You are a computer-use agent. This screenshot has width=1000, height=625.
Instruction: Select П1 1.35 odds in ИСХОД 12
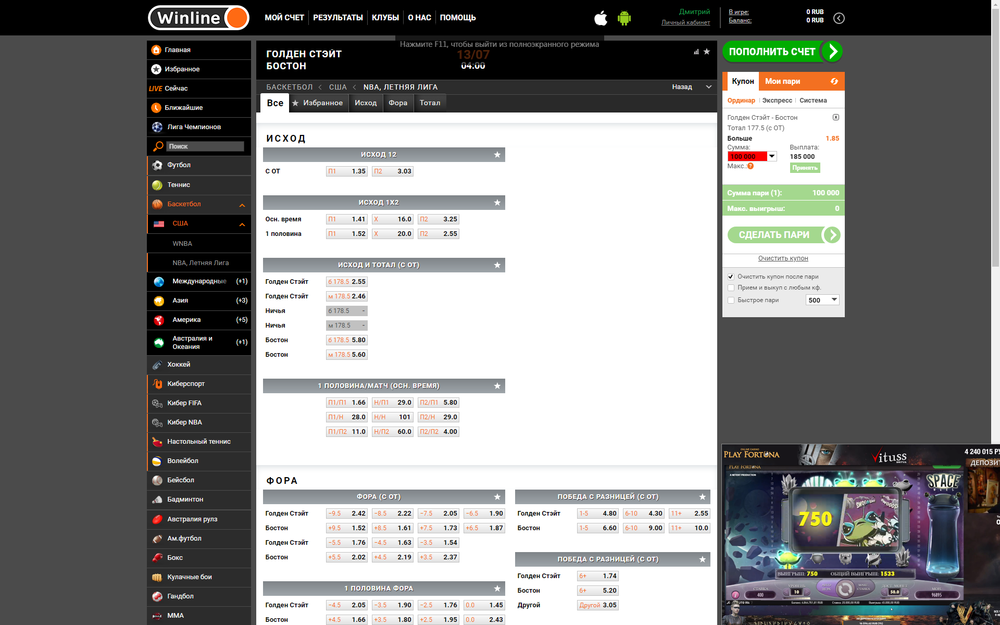(x=346, y=171)
